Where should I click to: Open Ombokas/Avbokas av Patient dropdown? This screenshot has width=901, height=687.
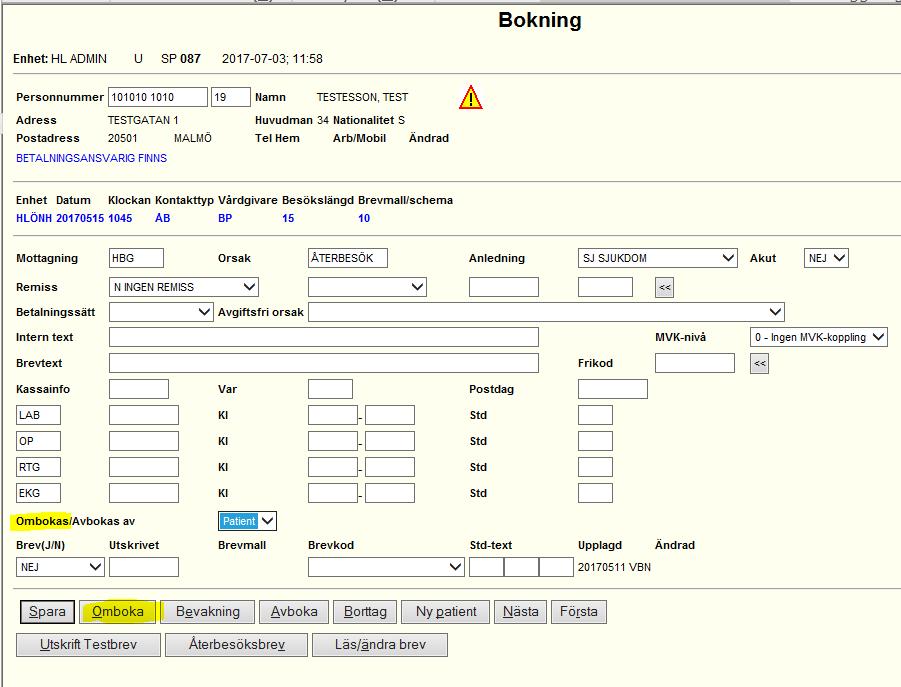pyautogui.click(x=248, y=522)
